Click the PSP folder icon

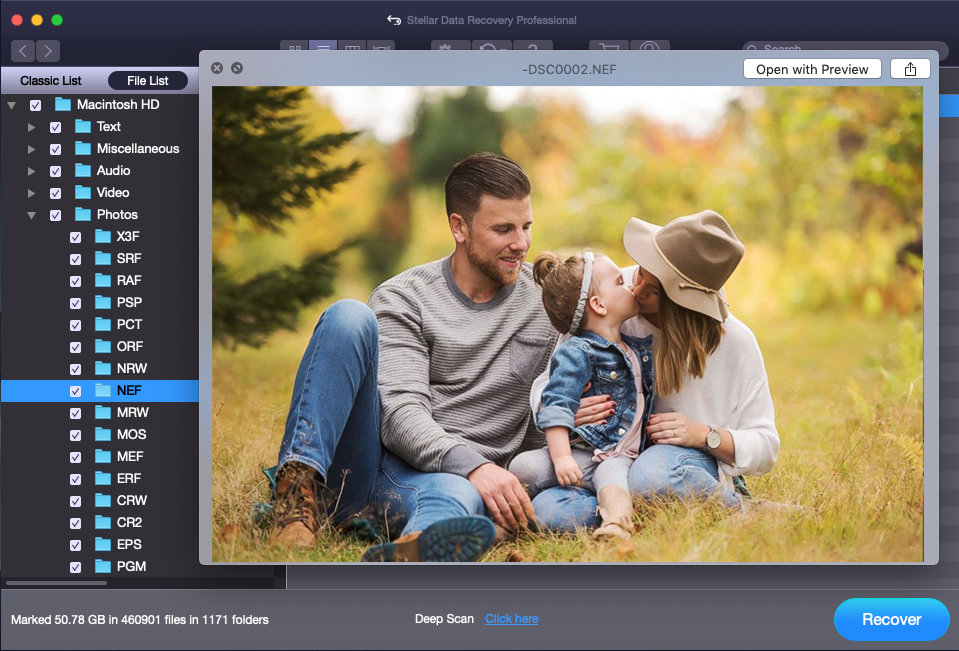tap(103, 303)
